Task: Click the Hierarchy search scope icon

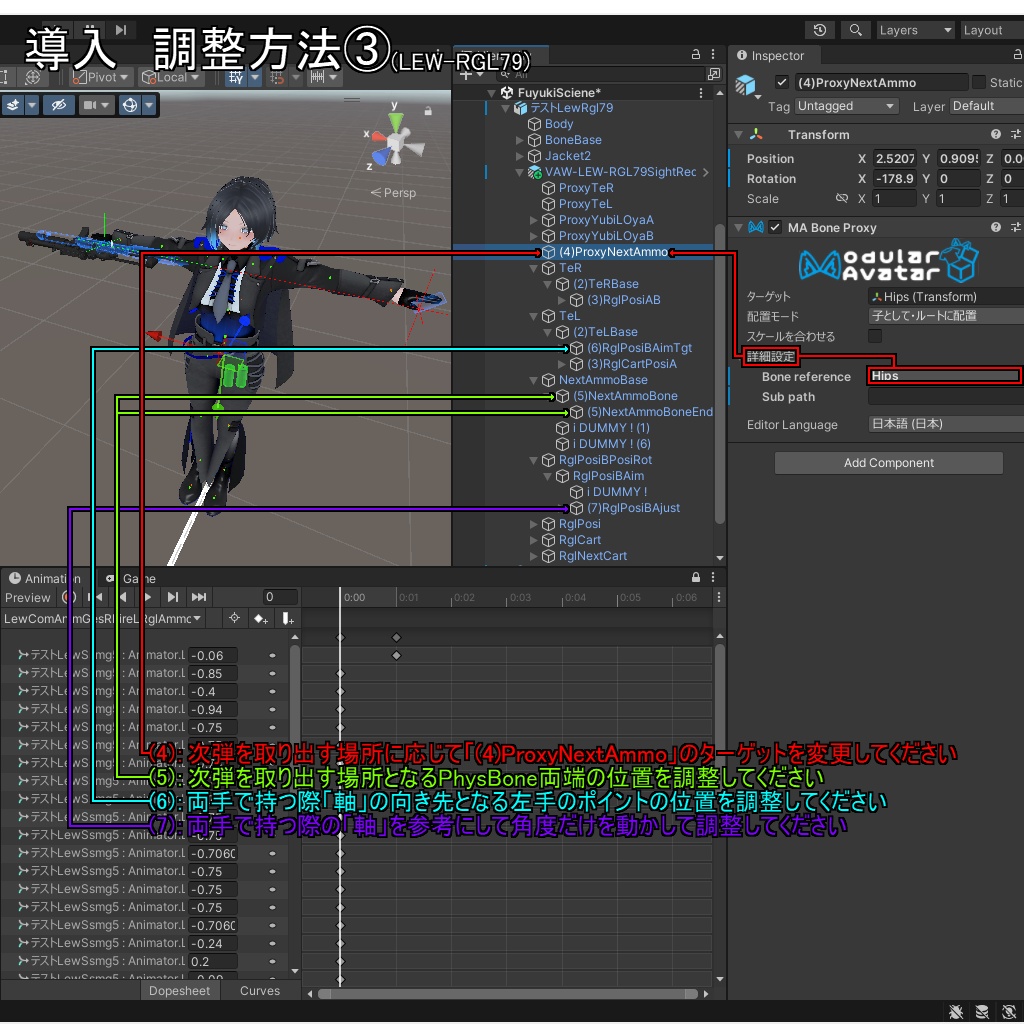Action: [714, 74]
